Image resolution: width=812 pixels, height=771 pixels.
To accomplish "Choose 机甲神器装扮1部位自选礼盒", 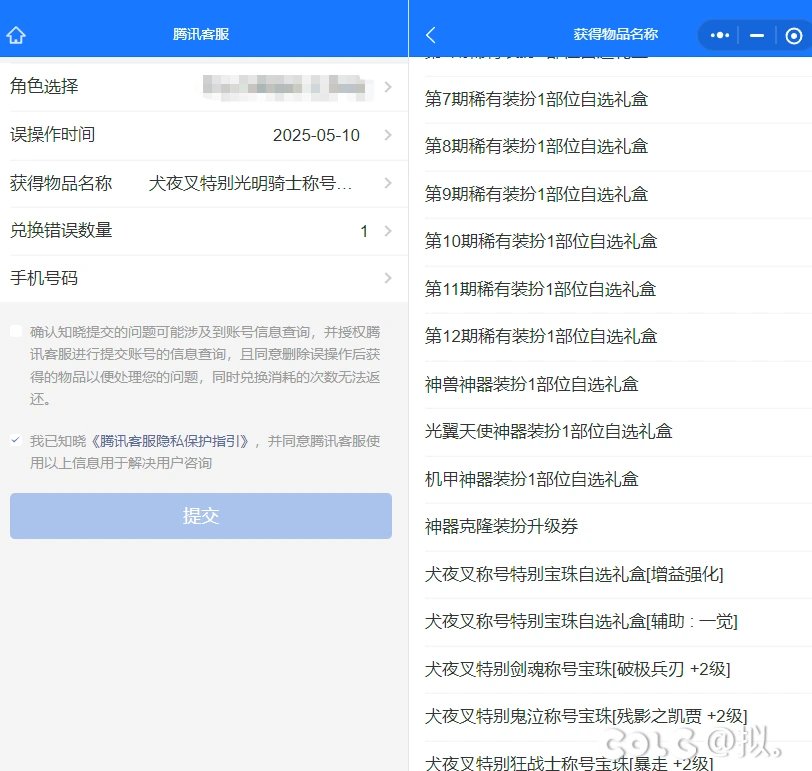I will [532, 479].
